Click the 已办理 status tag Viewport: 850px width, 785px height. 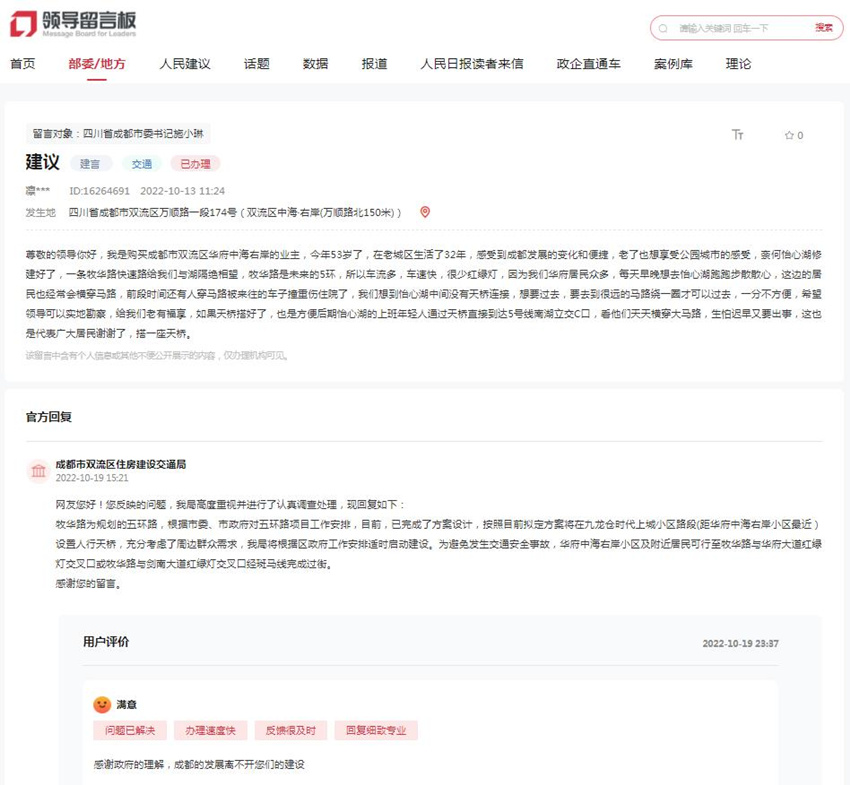coord(195,164)
